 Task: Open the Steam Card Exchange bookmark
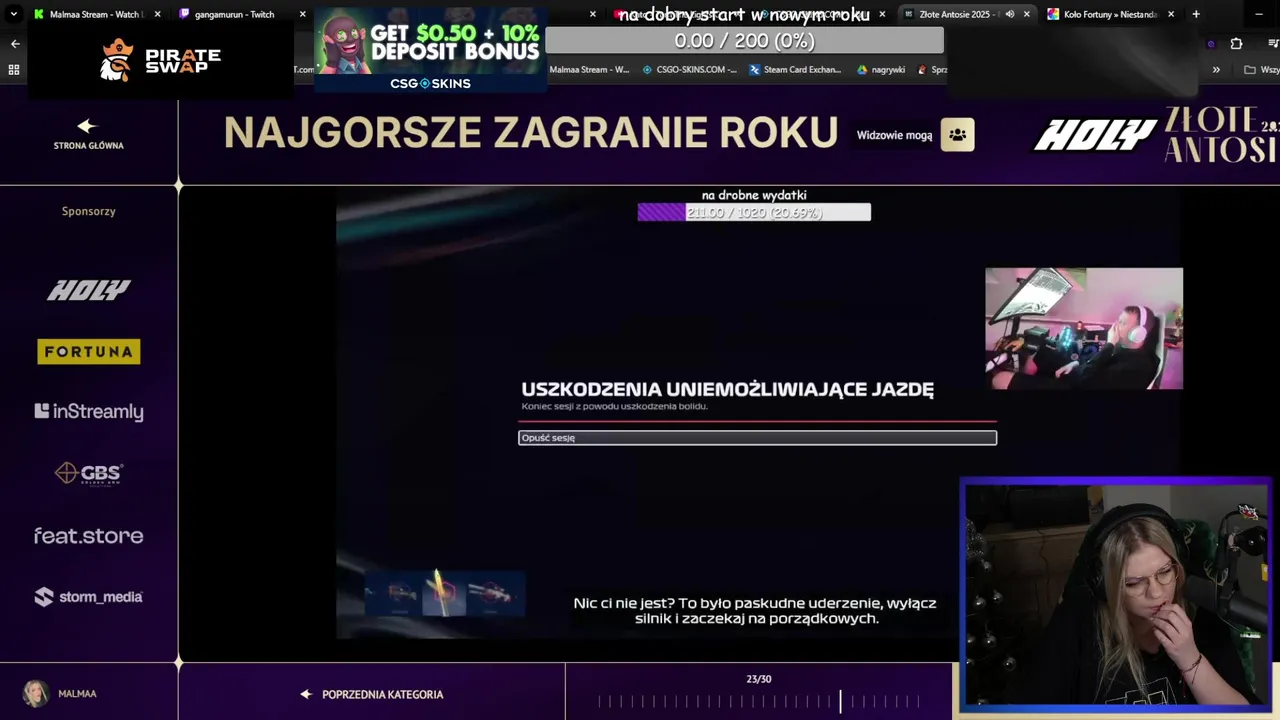coord(795,70)
